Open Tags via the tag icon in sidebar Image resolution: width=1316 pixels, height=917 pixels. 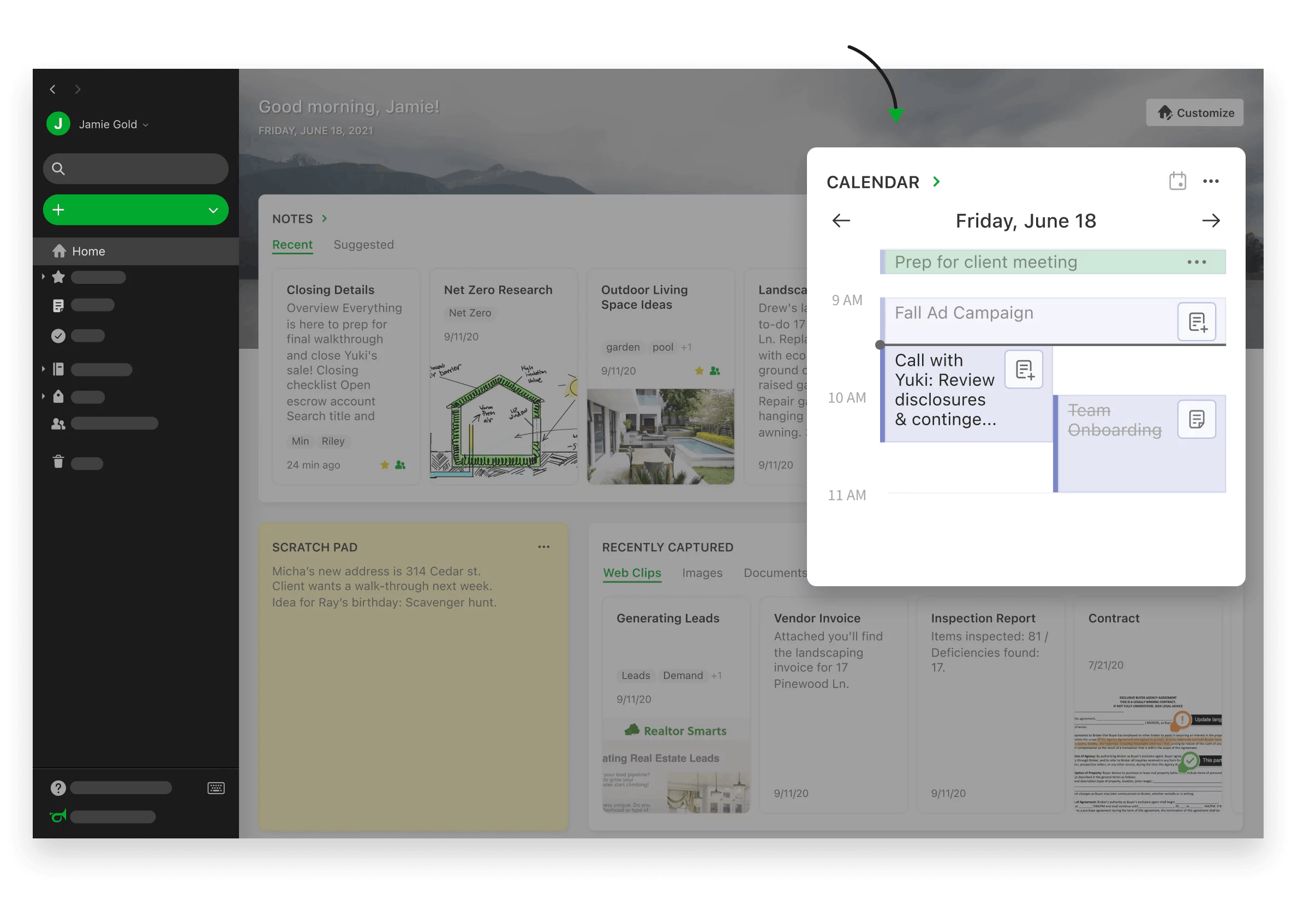[x=58, y=396]
